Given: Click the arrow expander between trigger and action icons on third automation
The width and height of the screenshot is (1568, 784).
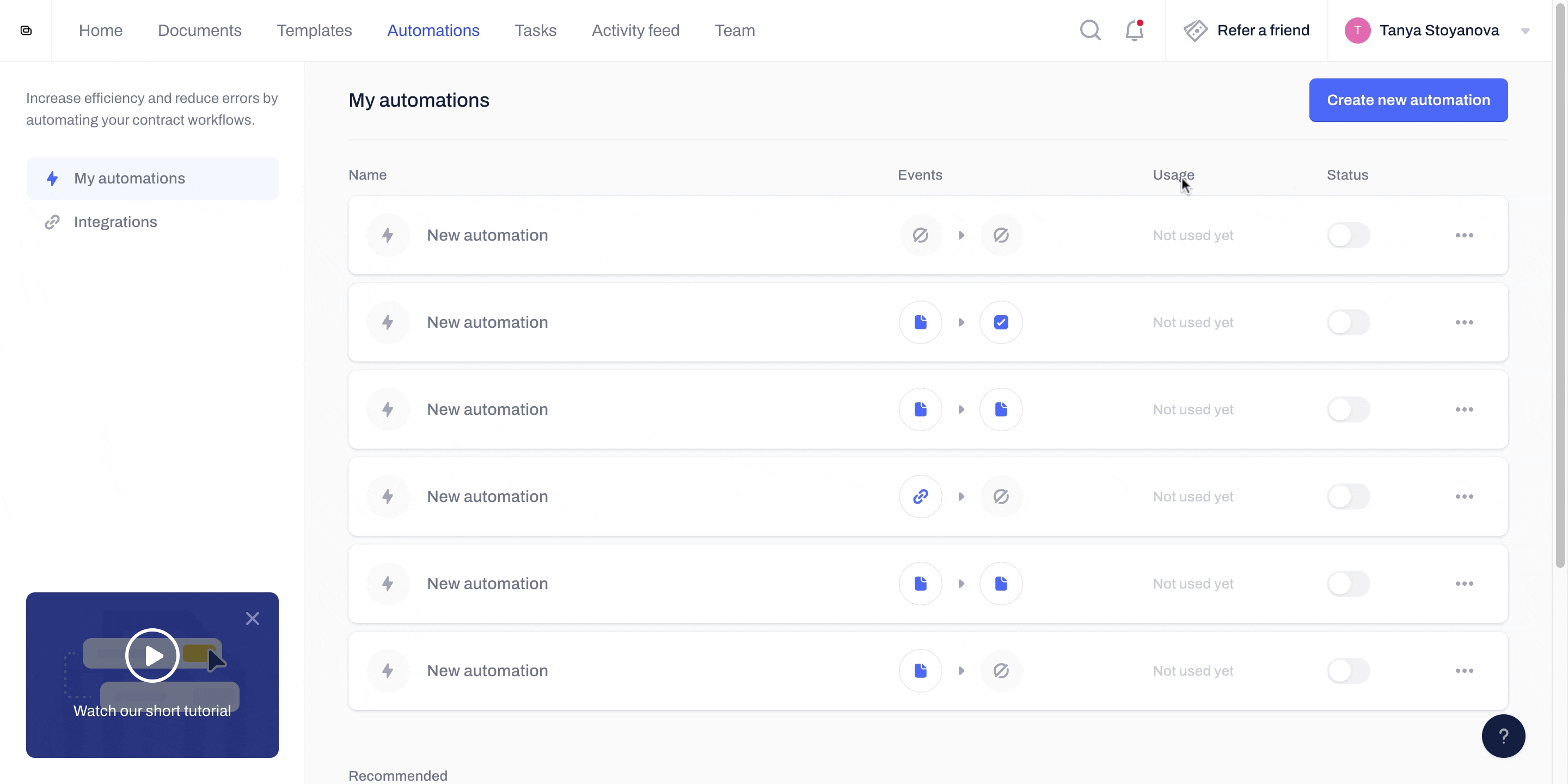Looking at the screenshot, I should pos(961,409).
